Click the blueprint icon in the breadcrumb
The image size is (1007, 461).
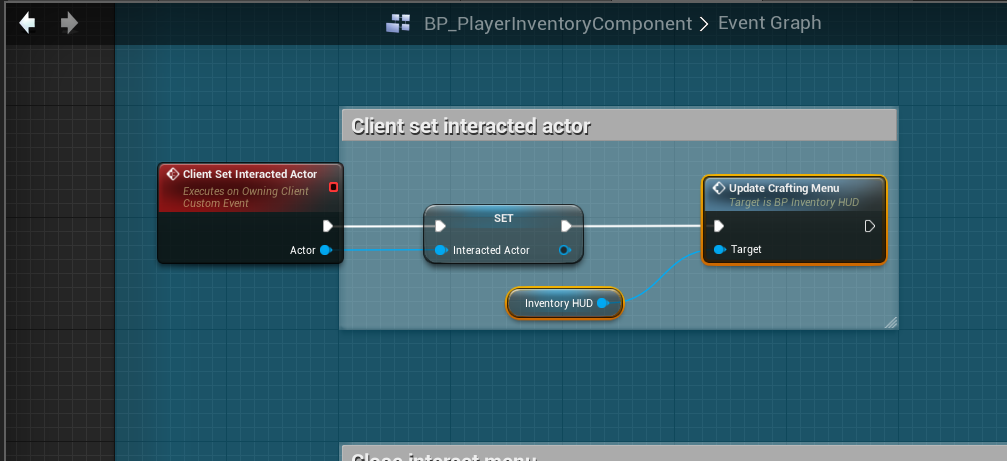pyautogui.click(x=398, y=23)
